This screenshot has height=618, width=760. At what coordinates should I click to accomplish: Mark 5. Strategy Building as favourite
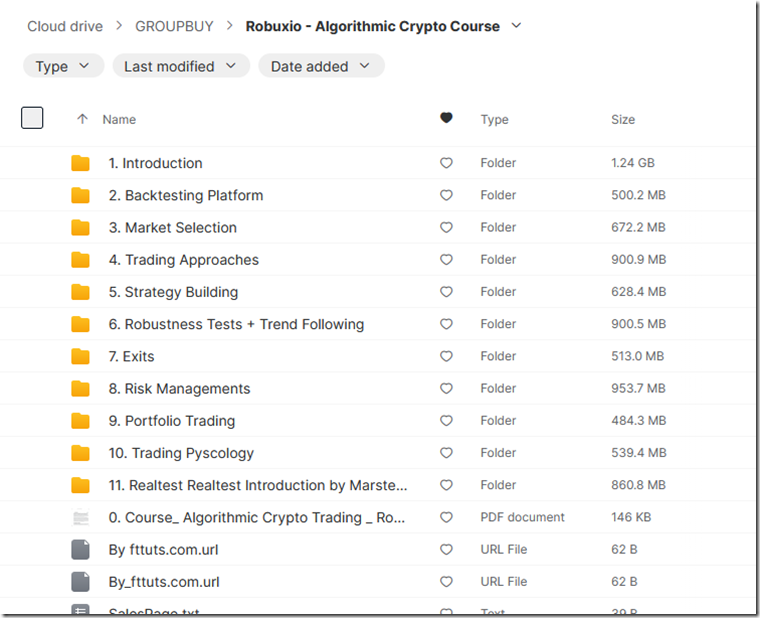(x=446, y=292)
